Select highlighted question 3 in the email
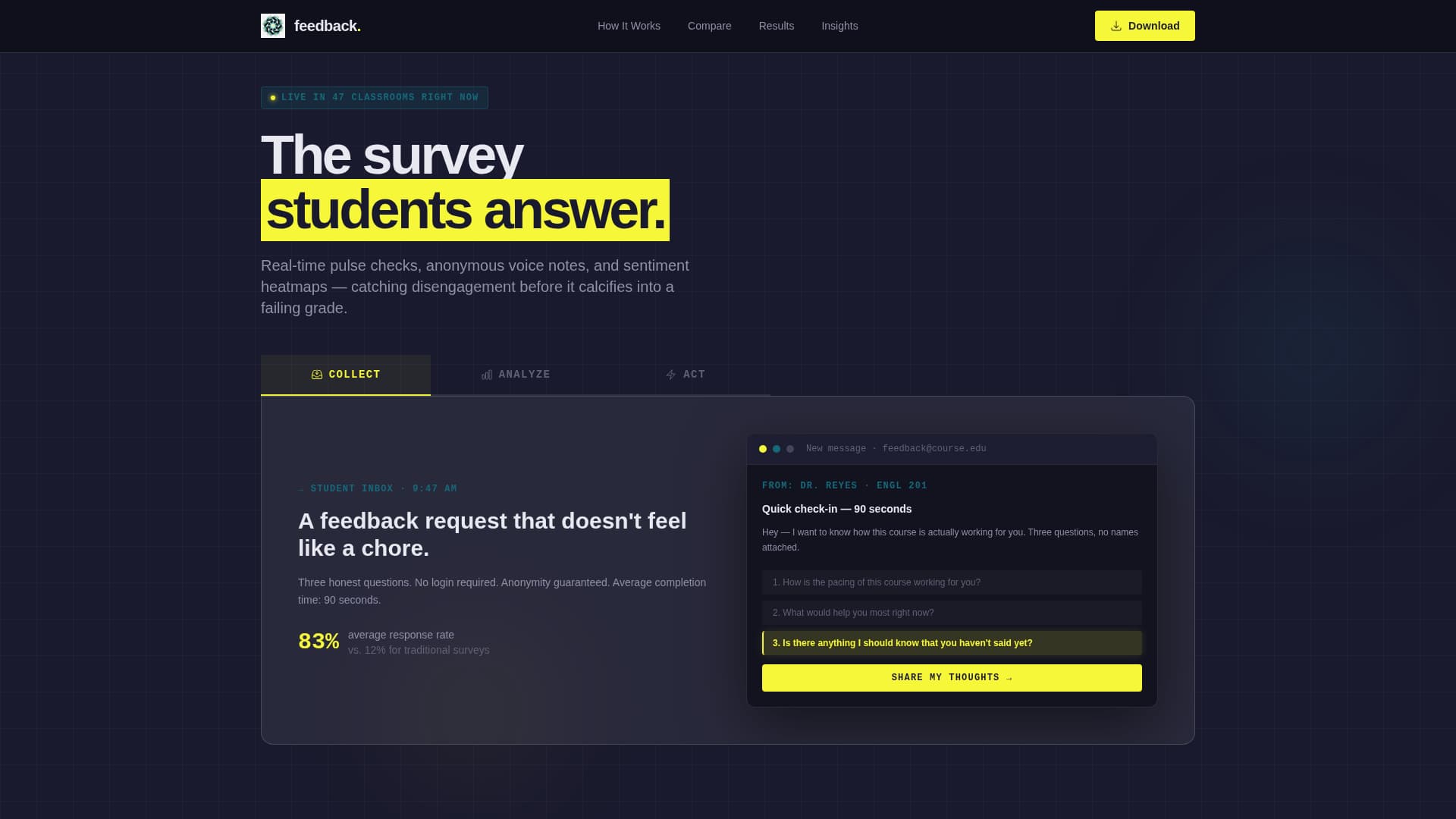Image resolution: width=1456 pixels, height=819 pixels. coord(952,643)
